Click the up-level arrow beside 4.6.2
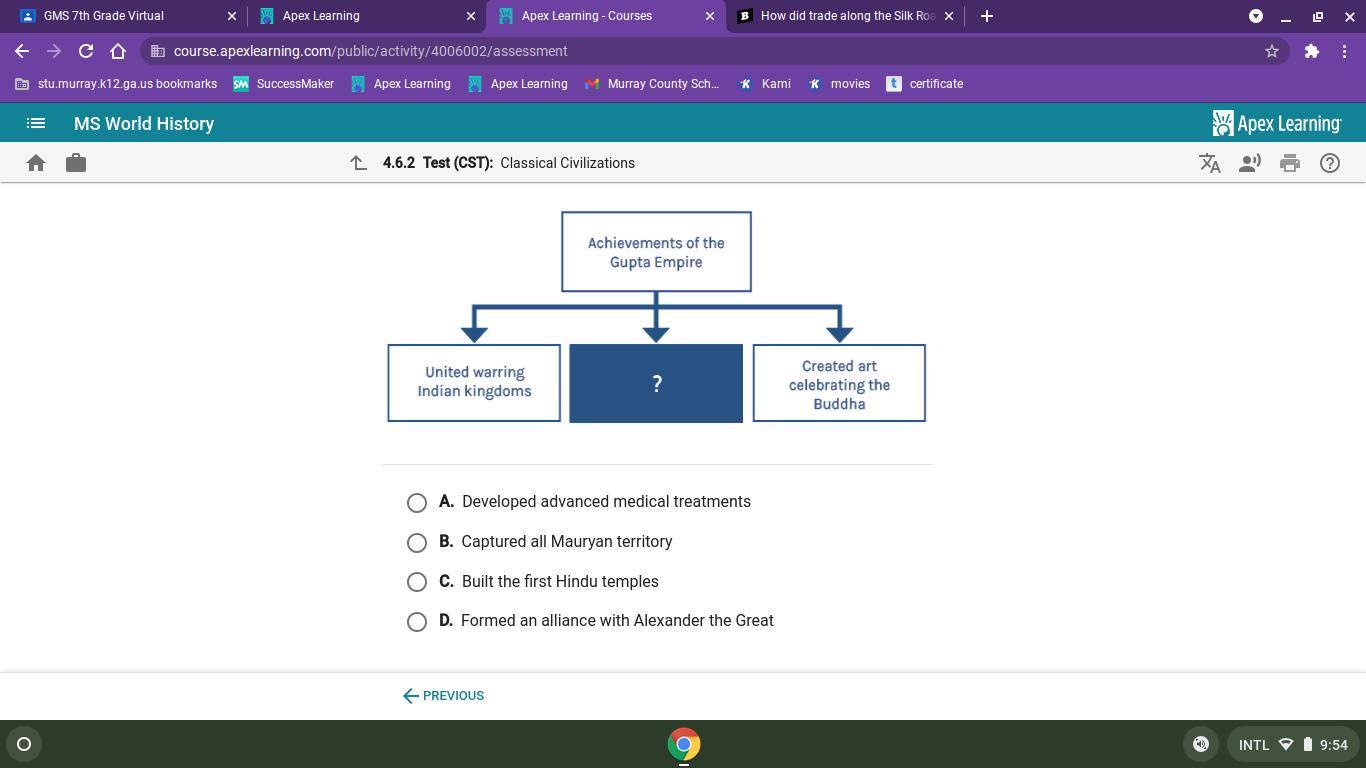1366x768 pixels. tap(358, 163)
